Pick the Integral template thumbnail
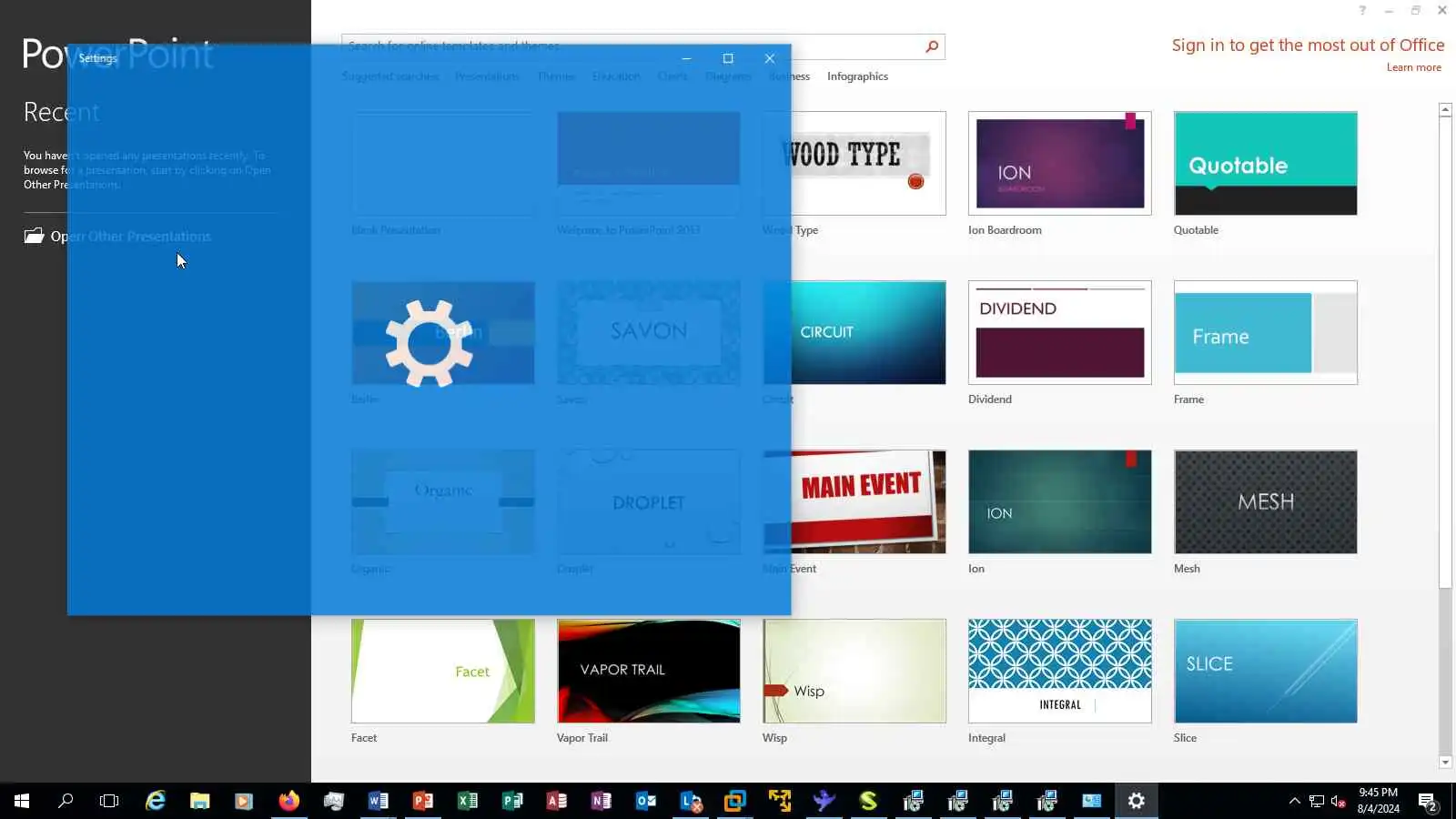This screenshot has height=819, width=1456. point(1060,672)
